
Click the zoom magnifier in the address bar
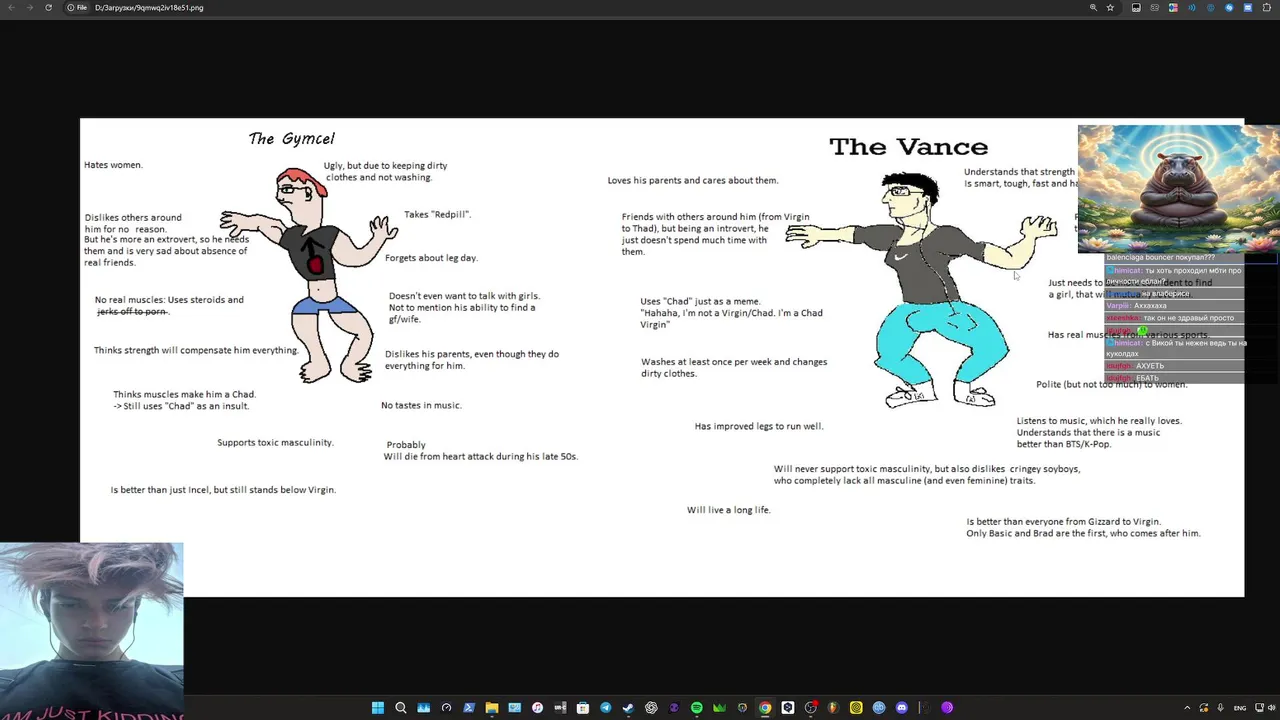(x=1093, y=7)
